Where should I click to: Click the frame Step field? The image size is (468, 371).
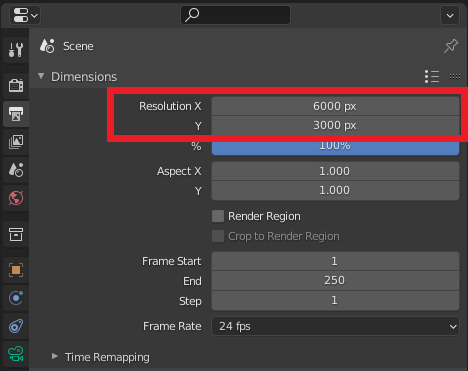335,300
